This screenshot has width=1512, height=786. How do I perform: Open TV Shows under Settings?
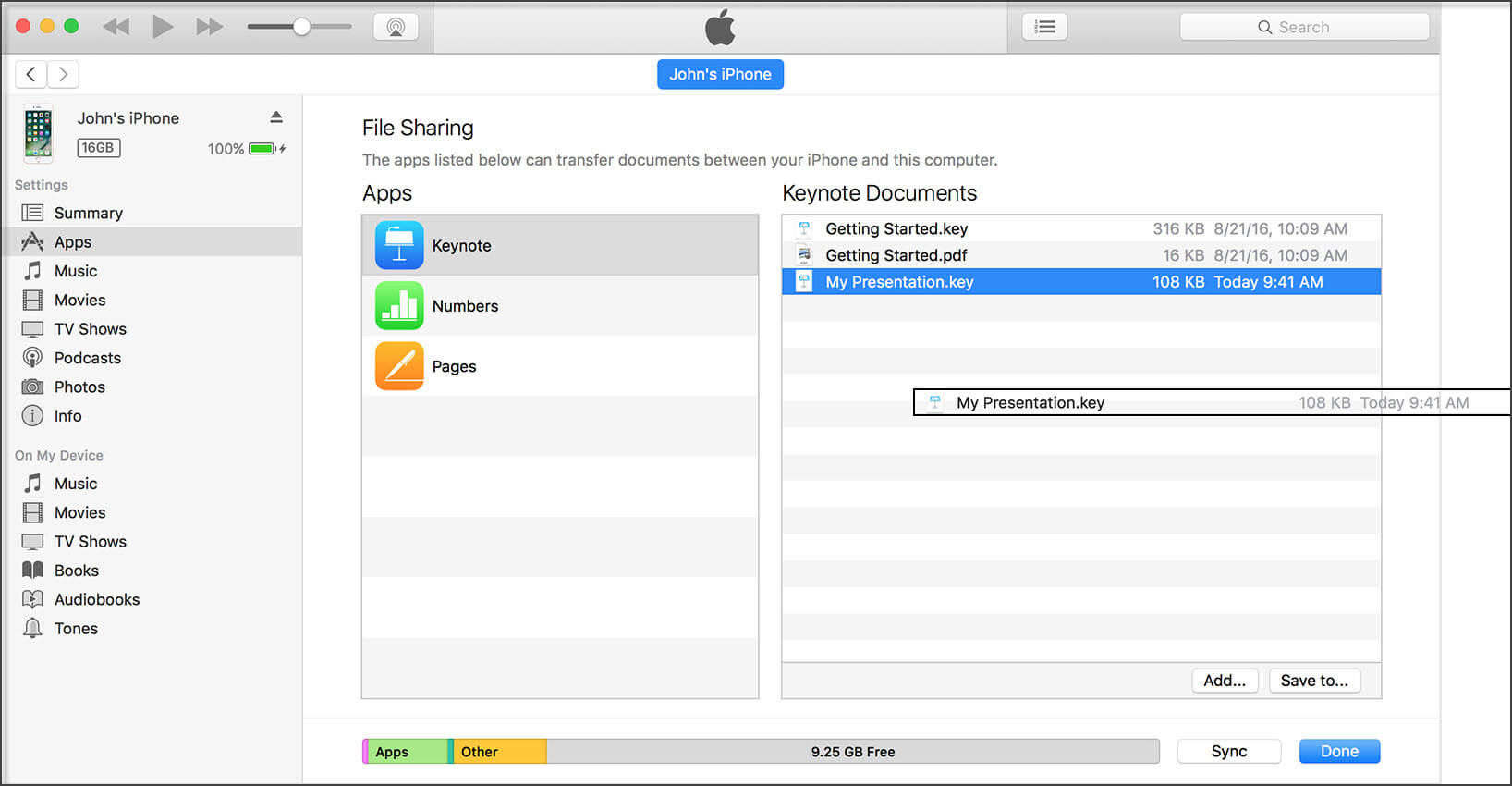[152, 328]
